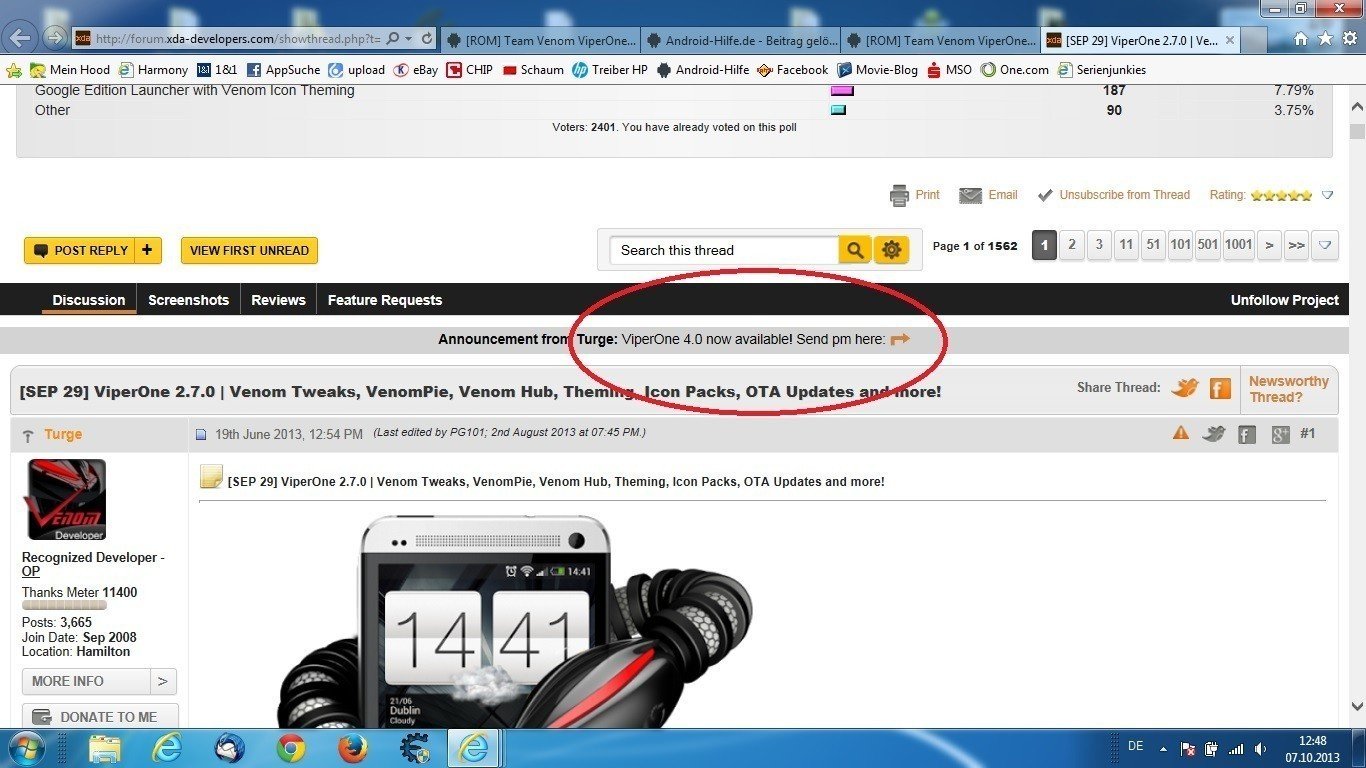Click the five-star thread rating
Image resolution: width=1366 pixels, height=768 pixels.
point(1281,195)
